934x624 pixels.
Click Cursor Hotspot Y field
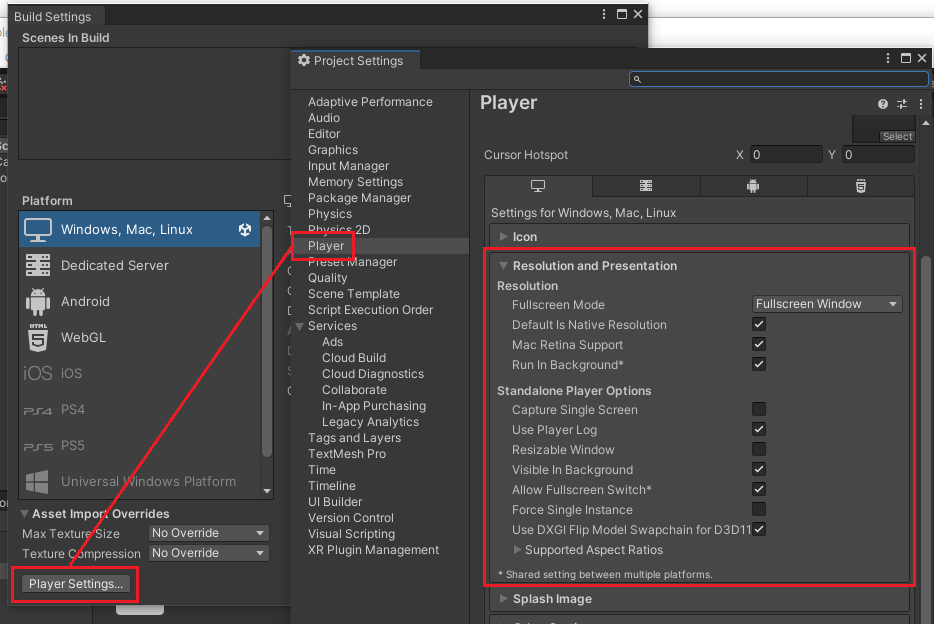click(x=879, y=155)
